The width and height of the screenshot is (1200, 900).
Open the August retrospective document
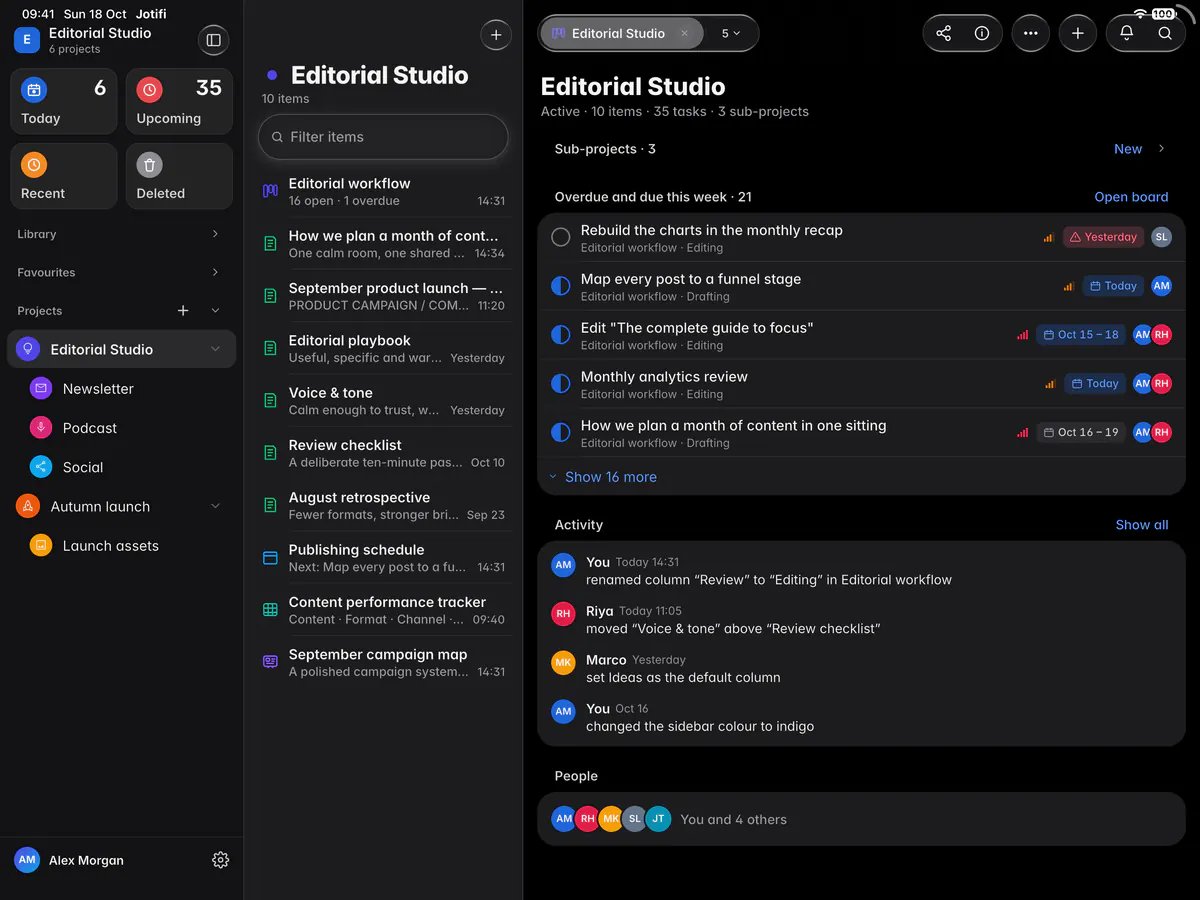[x=384, y=506]
